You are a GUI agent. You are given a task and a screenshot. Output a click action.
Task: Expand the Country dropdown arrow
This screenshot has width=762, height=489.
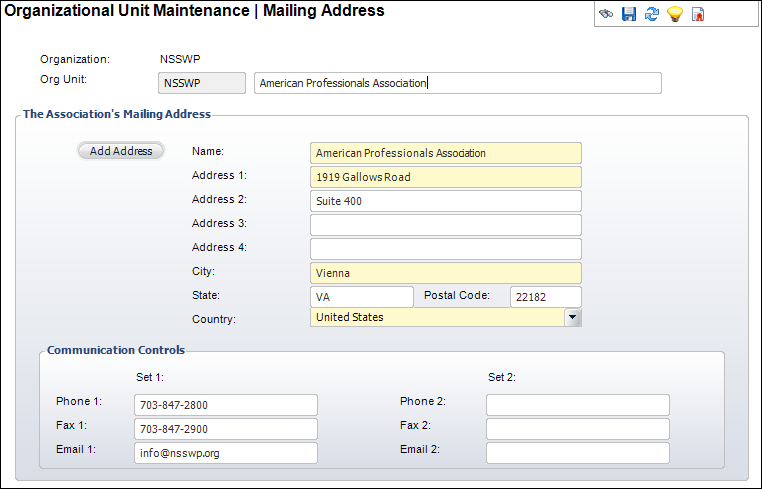(572, 317)
